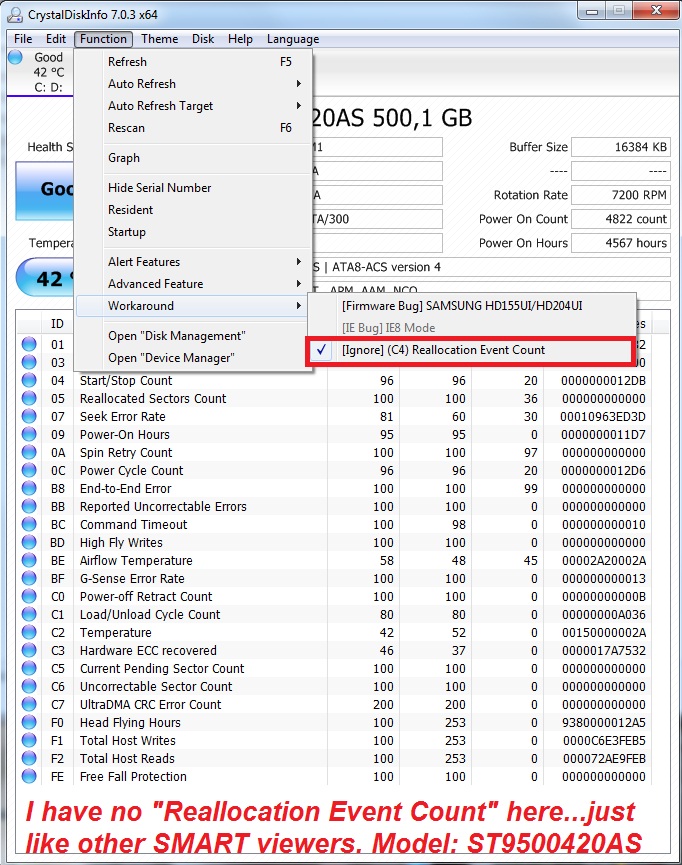Choose Refresh from Function menu

pyautogui.click(x=194, y=62)
